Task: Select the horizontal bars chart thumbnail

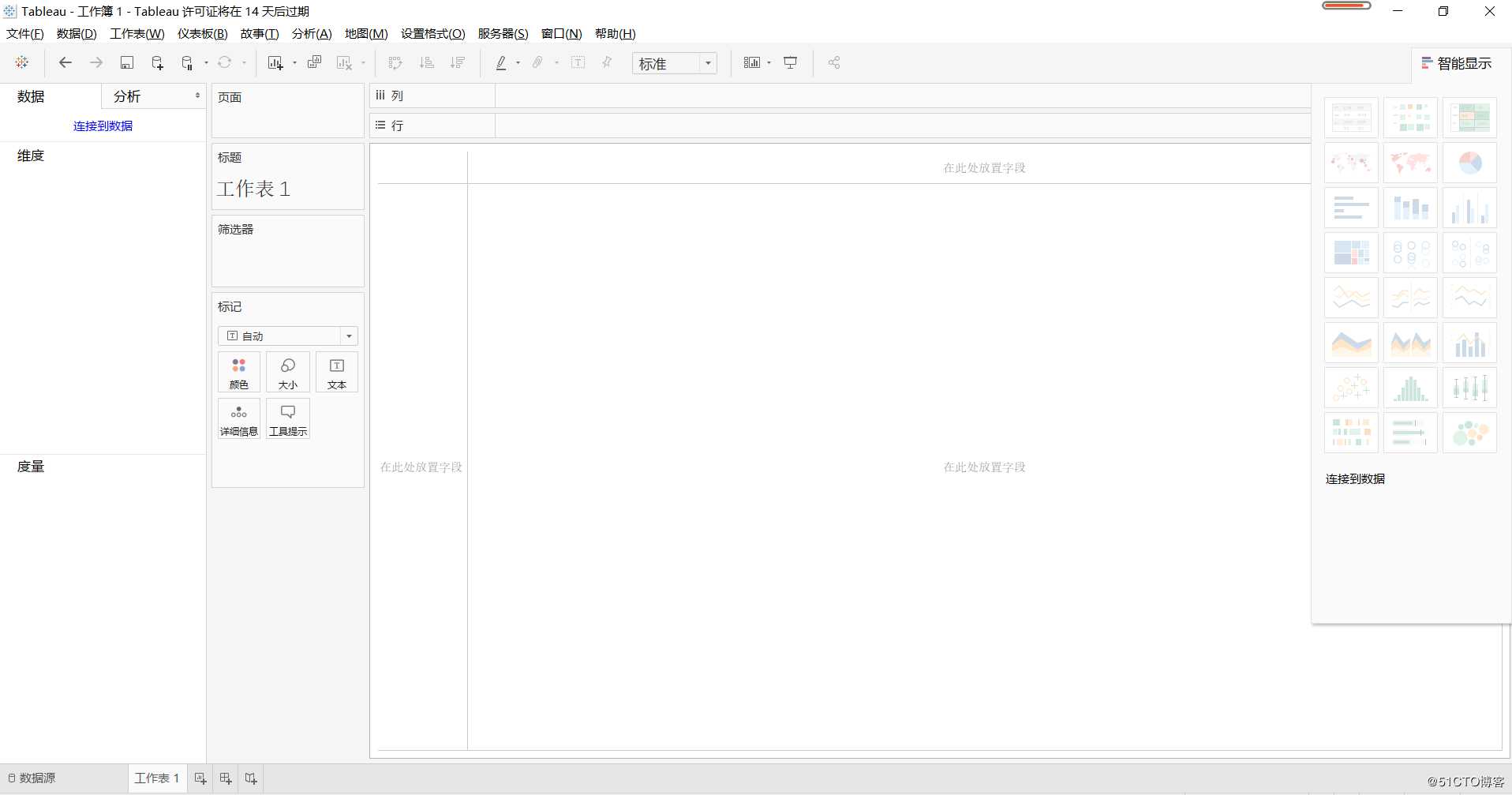Action: click(x=1351, y=208)
